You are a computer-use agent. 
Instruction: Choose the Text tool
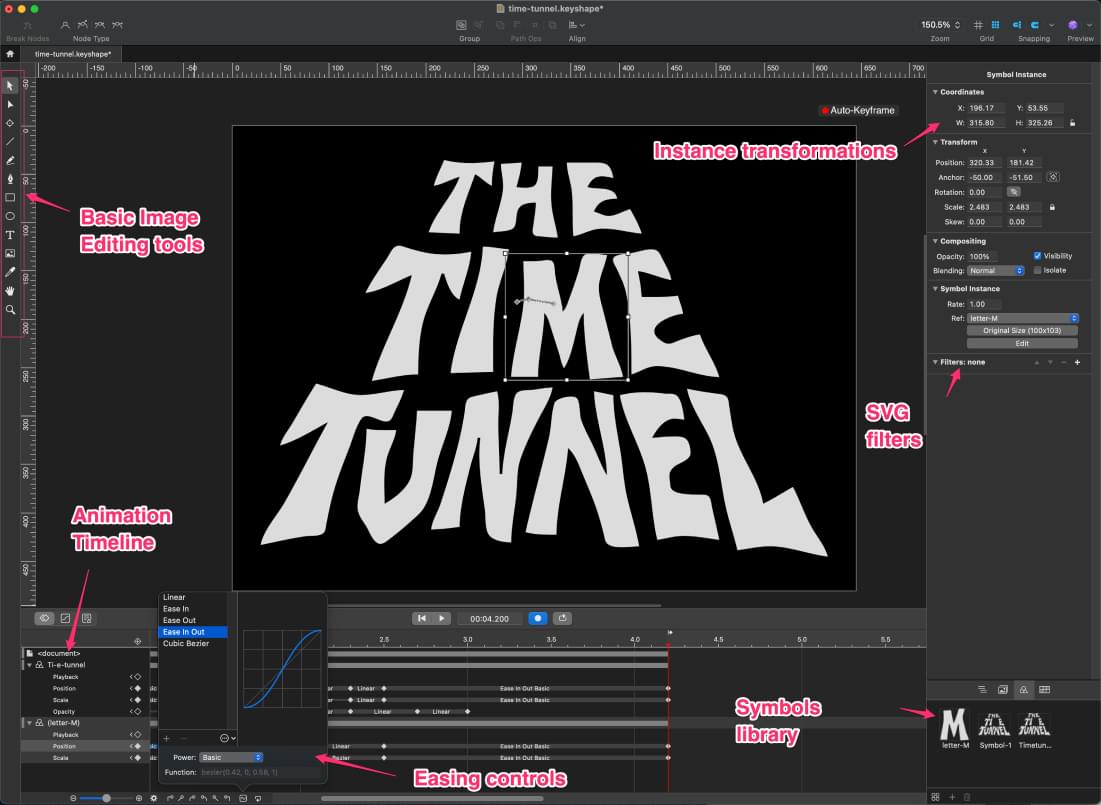[10, 235]
